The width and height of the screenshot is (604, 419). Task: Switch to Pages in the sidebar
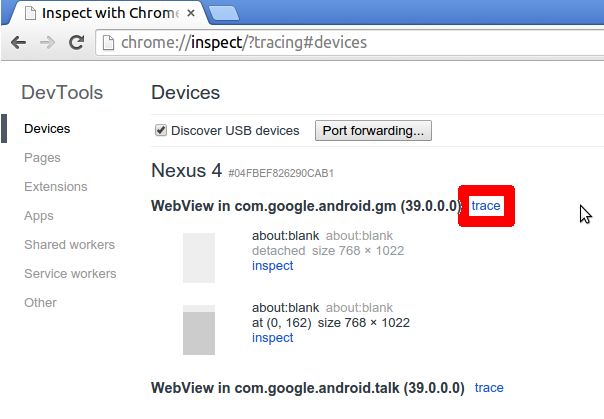click(42, 158)
